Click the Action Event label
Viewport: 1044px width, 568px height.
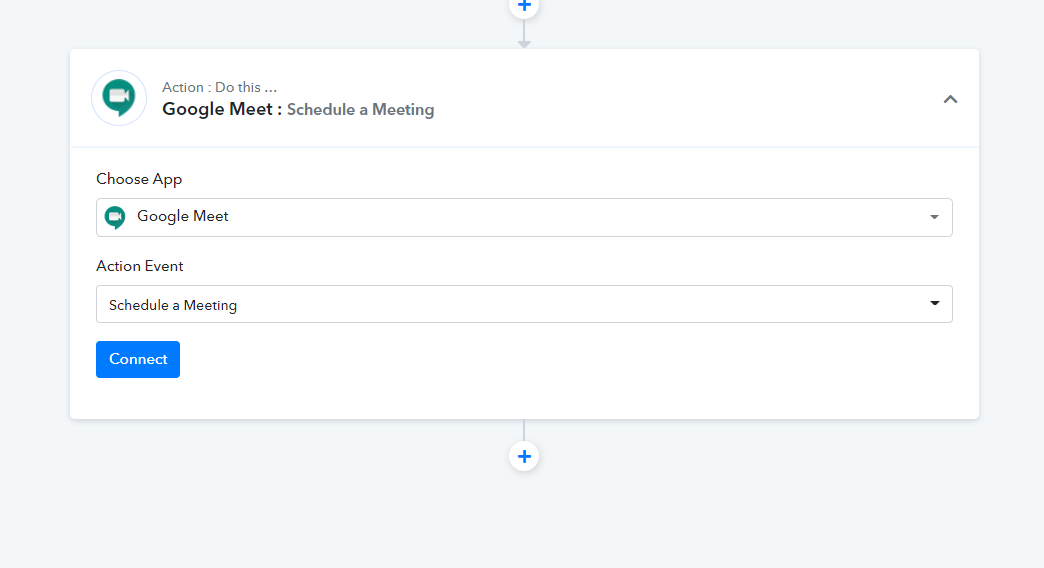pos(140,266)
